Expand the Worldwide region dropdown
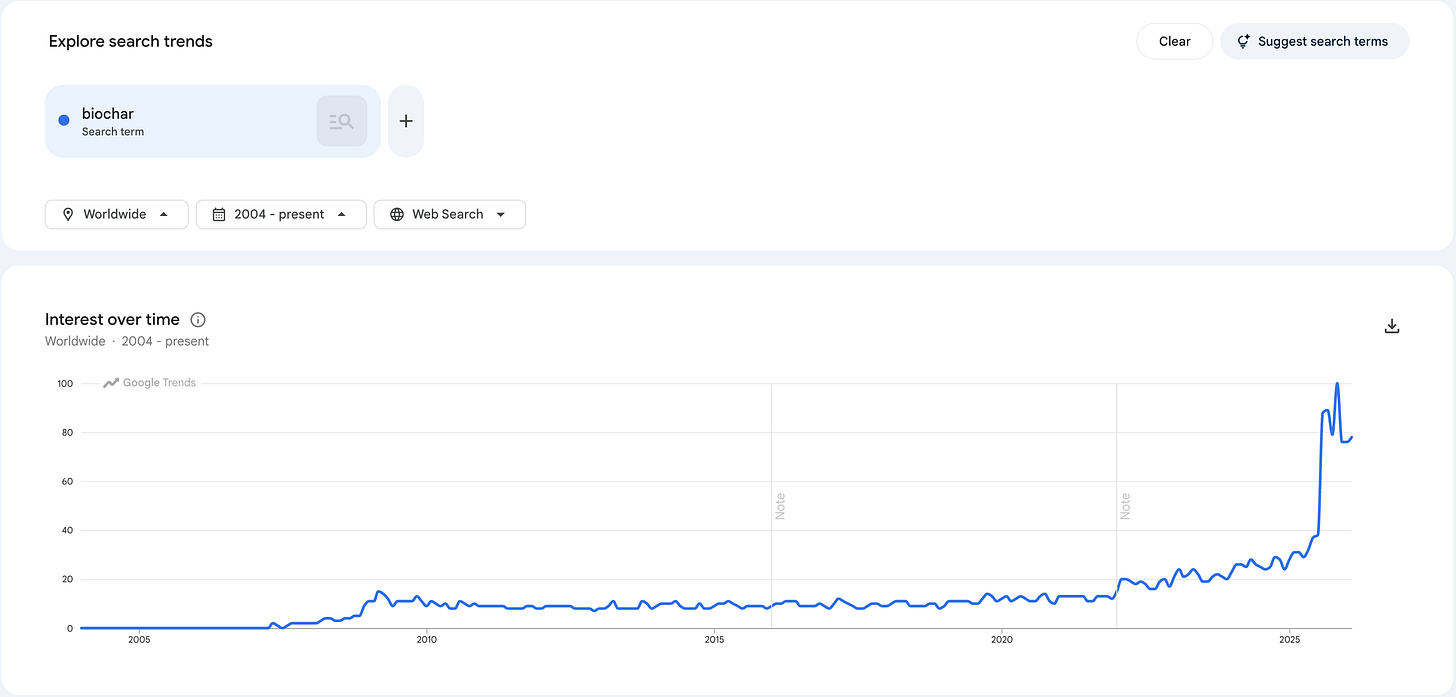Screen dimensions: 1456x697 [116, 214]
